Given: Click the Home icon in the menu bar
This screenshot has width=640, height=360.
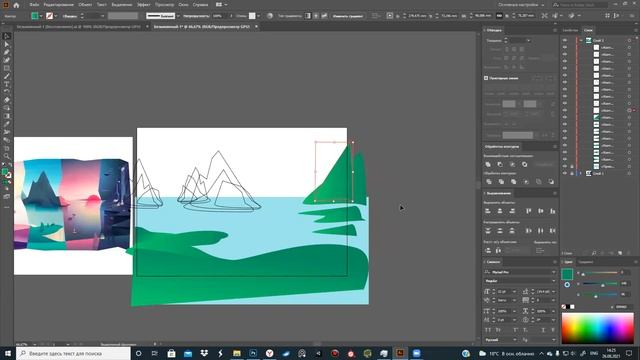Looking at the screenshot, I should (x=16, y=5).
